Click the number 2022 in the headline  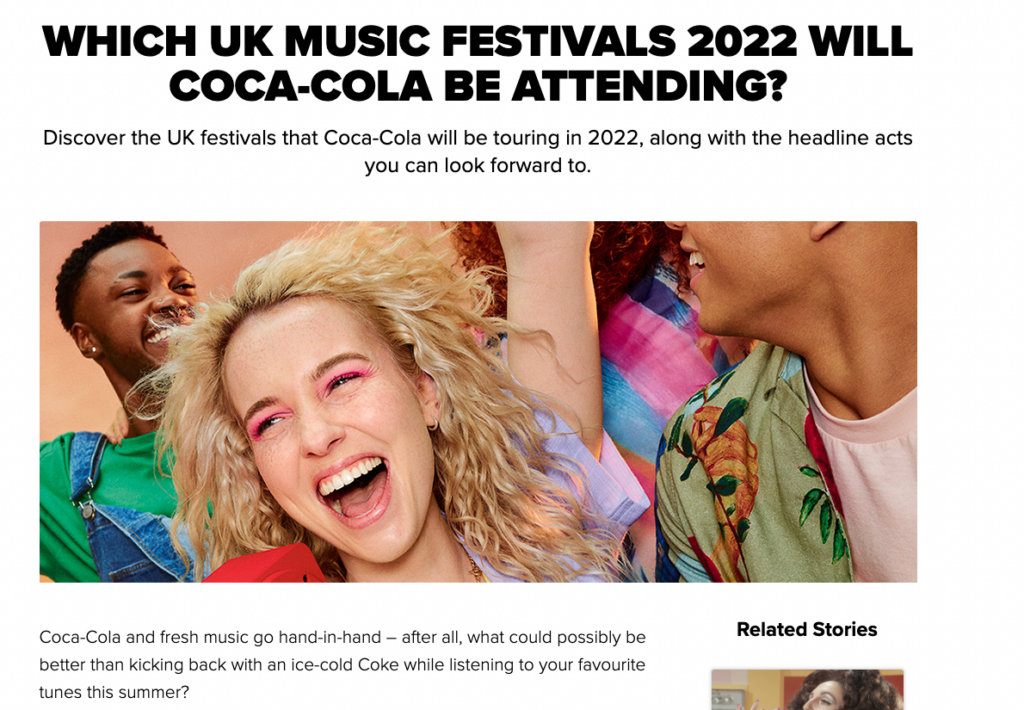741,41
